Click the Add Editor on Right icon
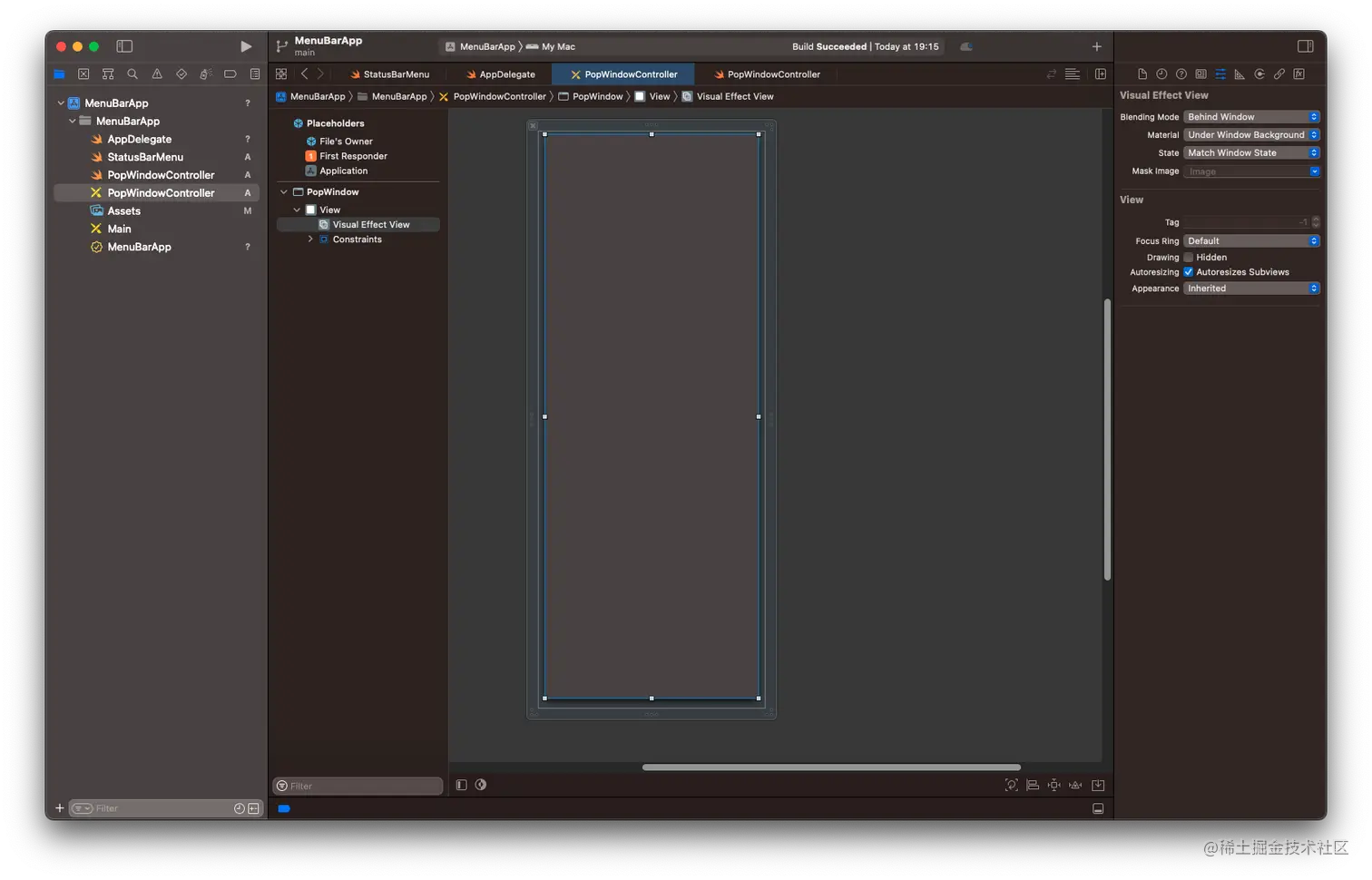 click(x=1100, y=74)
